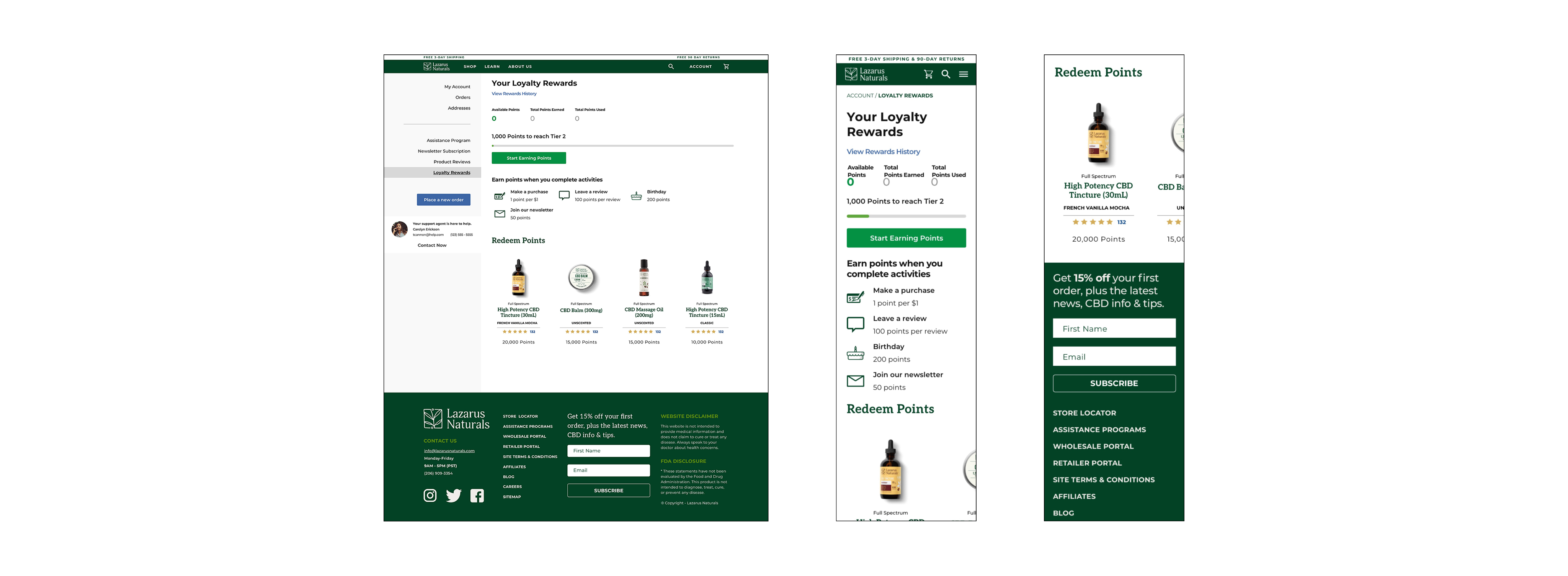The height and width of the screenshot is (576, 1568).
Task: Open CBD Massage Oil (200mg) product image
Action: 644,278
